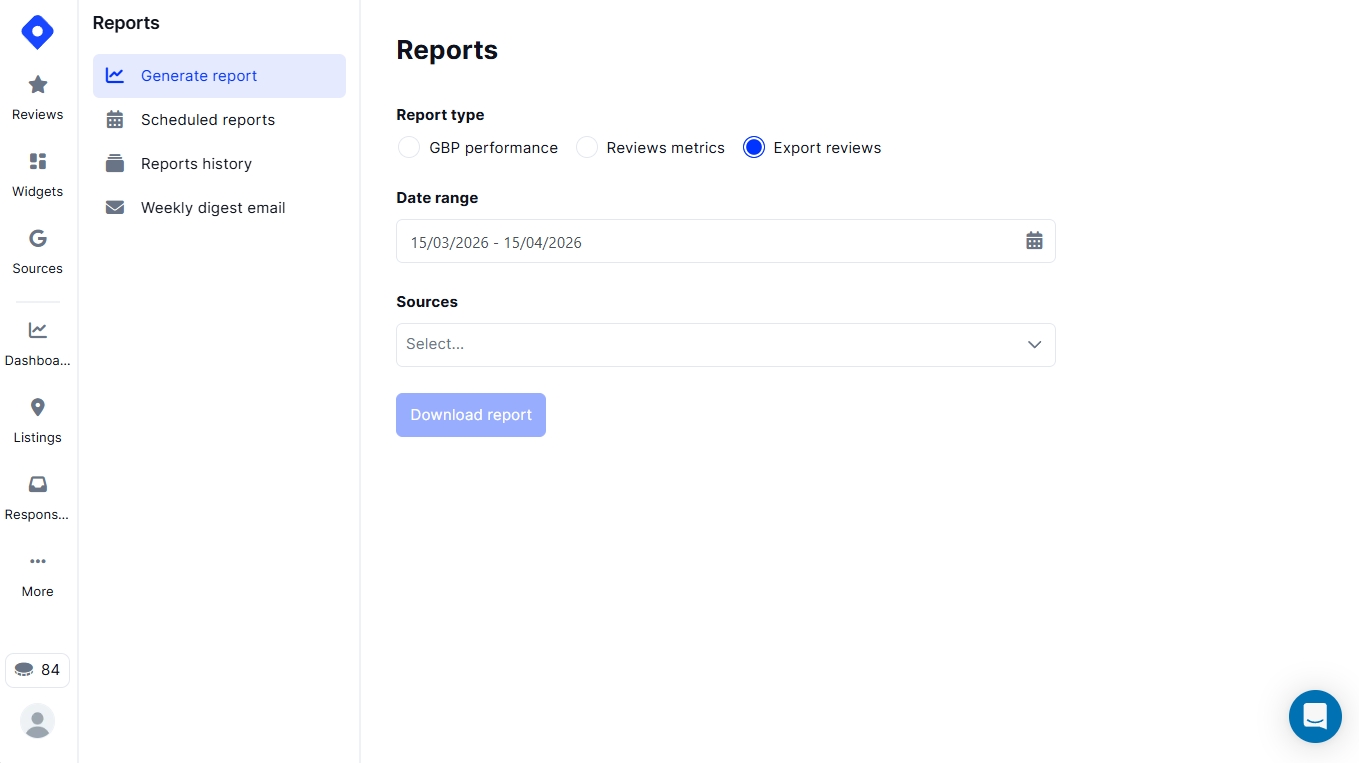Screen dimensions: 1359x763
Task: Expand the Sources dropdown chevron arrow
Action: coord(1034,345)
